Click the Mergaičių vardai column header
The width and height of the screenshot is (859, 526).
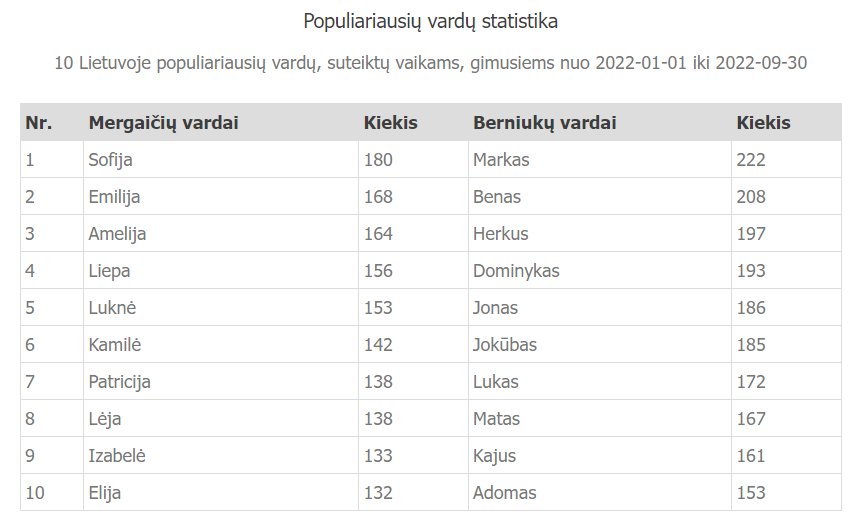[x=163, y=123]
